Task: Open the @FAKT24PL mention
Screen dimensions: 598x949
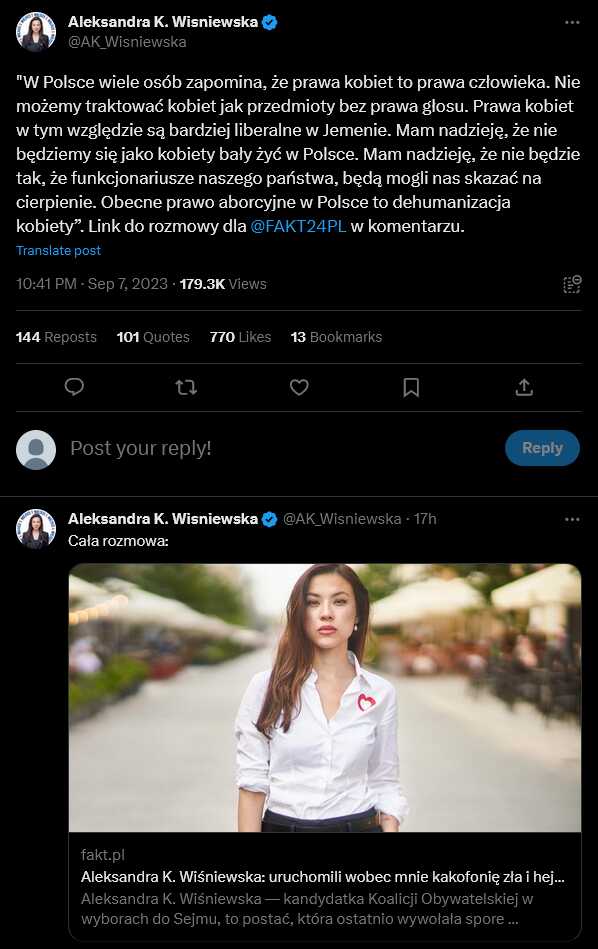Action: tap(298, 226)
